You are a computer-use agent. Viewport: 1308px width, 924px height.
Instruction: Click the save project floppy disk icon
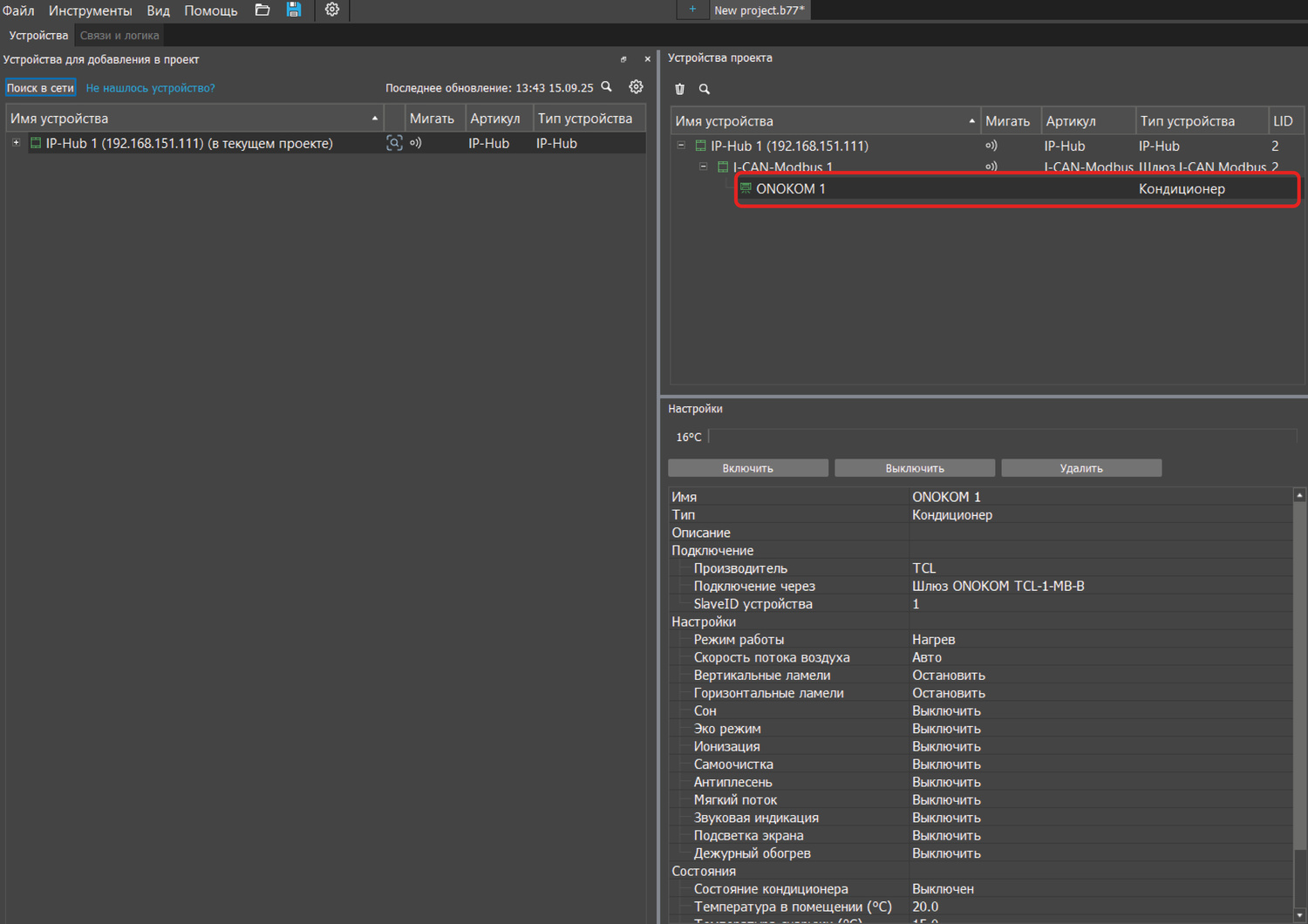(x=294, y=10)
